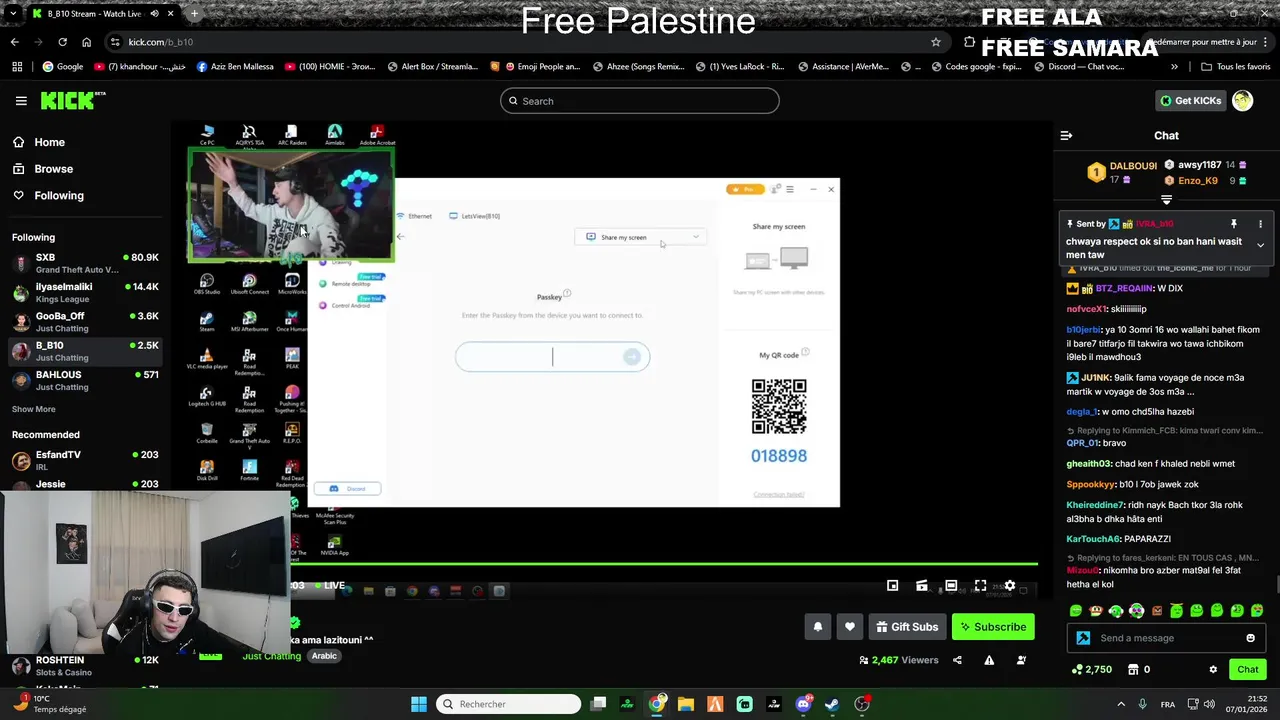The height and width of the screenshot is (720, 1280).
Task: Open BAHLOUS channel in sidebar
Action: tap(85, 380)
